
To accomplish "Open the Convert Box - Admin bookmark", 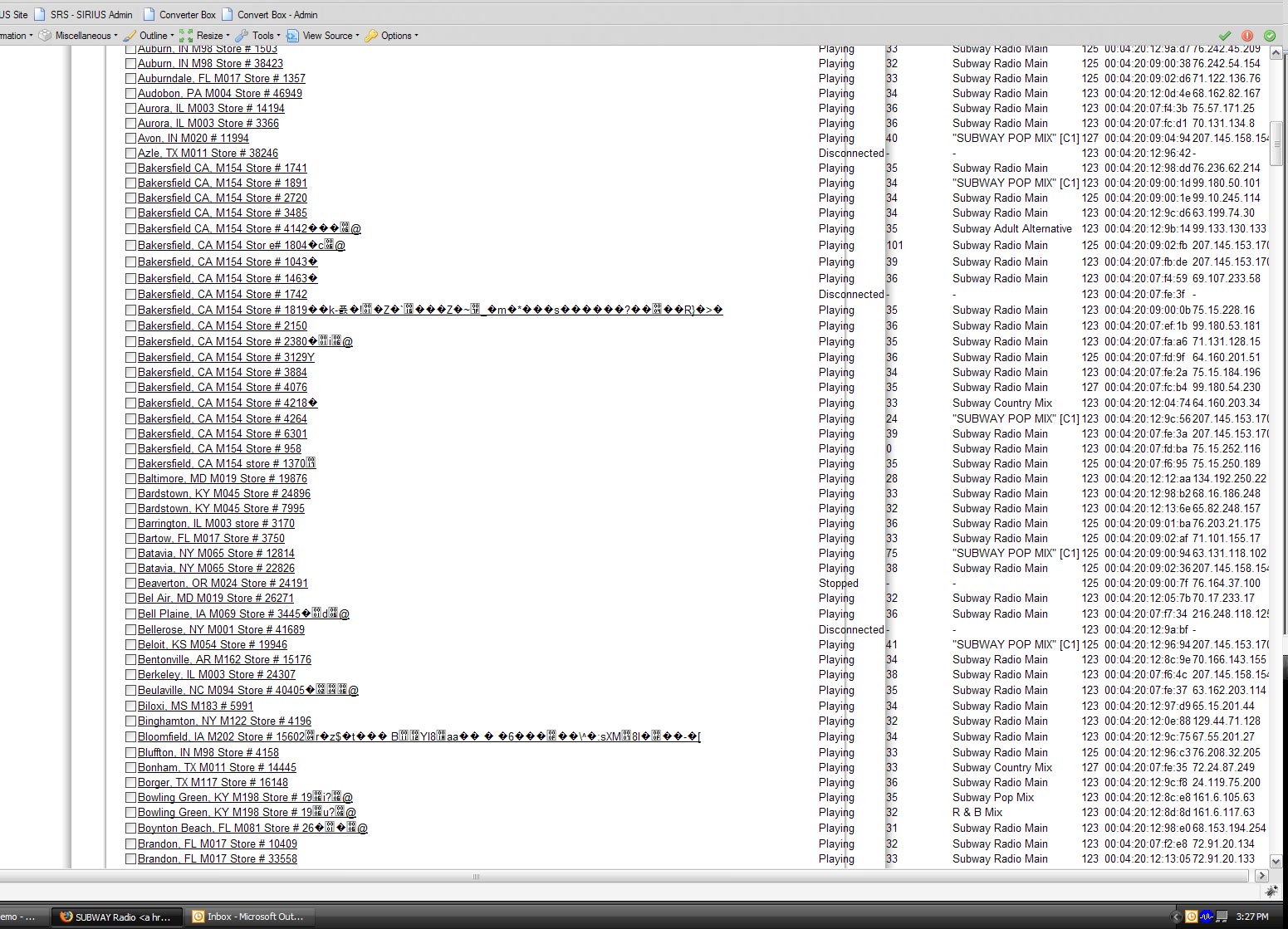I will 277,14.
